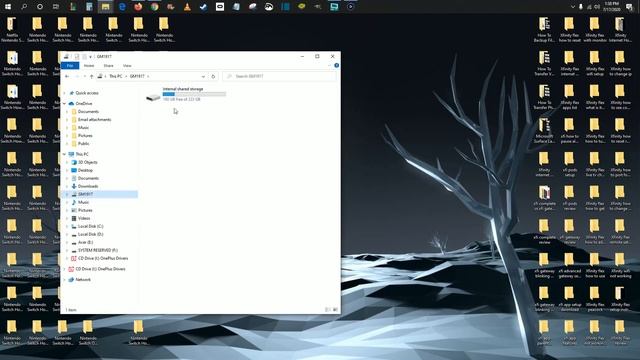The width and height of the screenshot is (640, 360).
Task: Open recent locations dropdown arrow
Action: click(84, 76)
